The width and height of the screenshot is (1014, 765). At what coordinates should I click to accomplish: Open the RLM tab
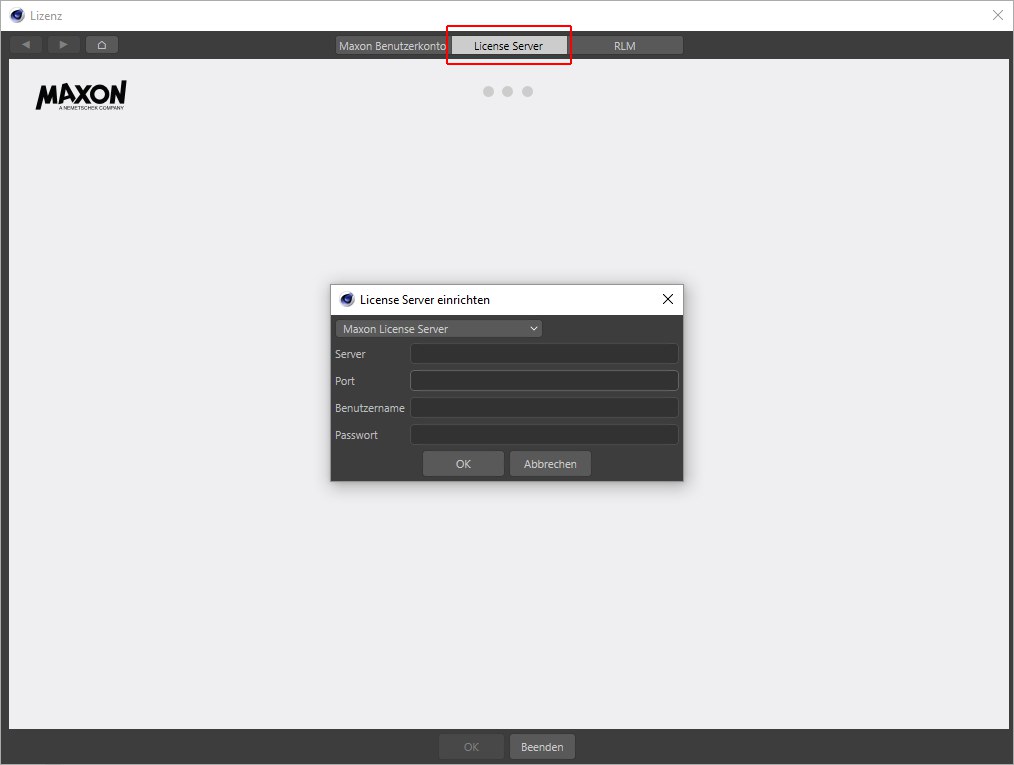click(625, 46)
